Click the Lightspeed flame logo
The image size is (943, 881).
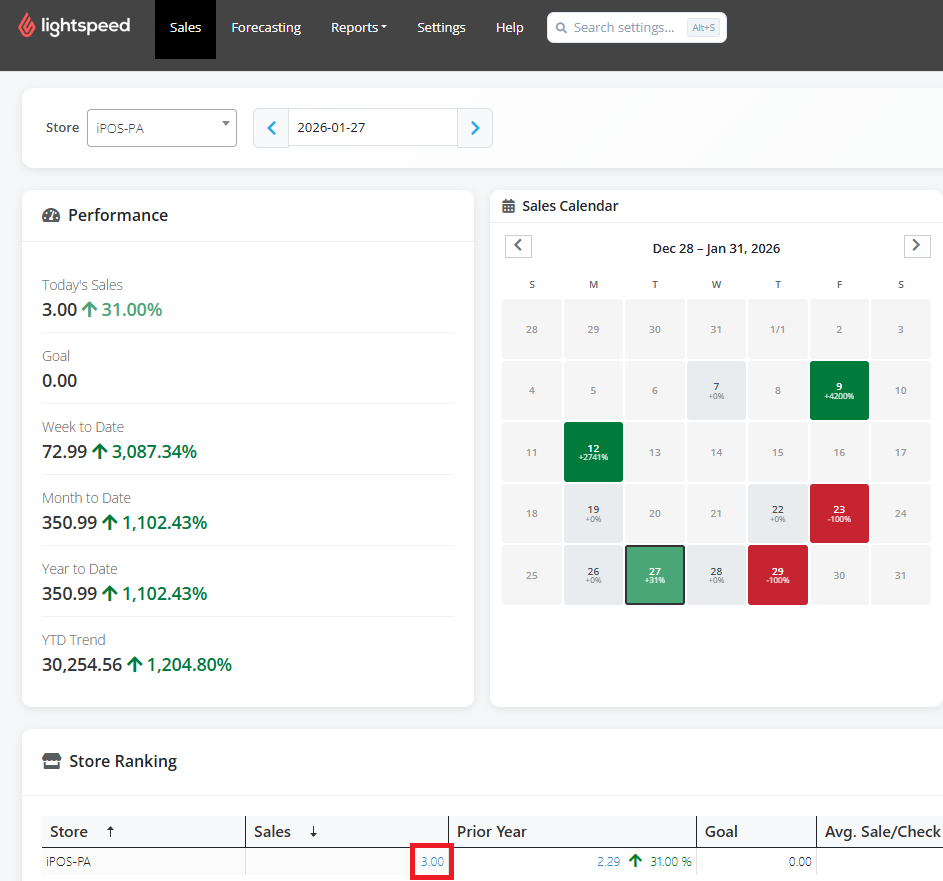pos(26,26)
